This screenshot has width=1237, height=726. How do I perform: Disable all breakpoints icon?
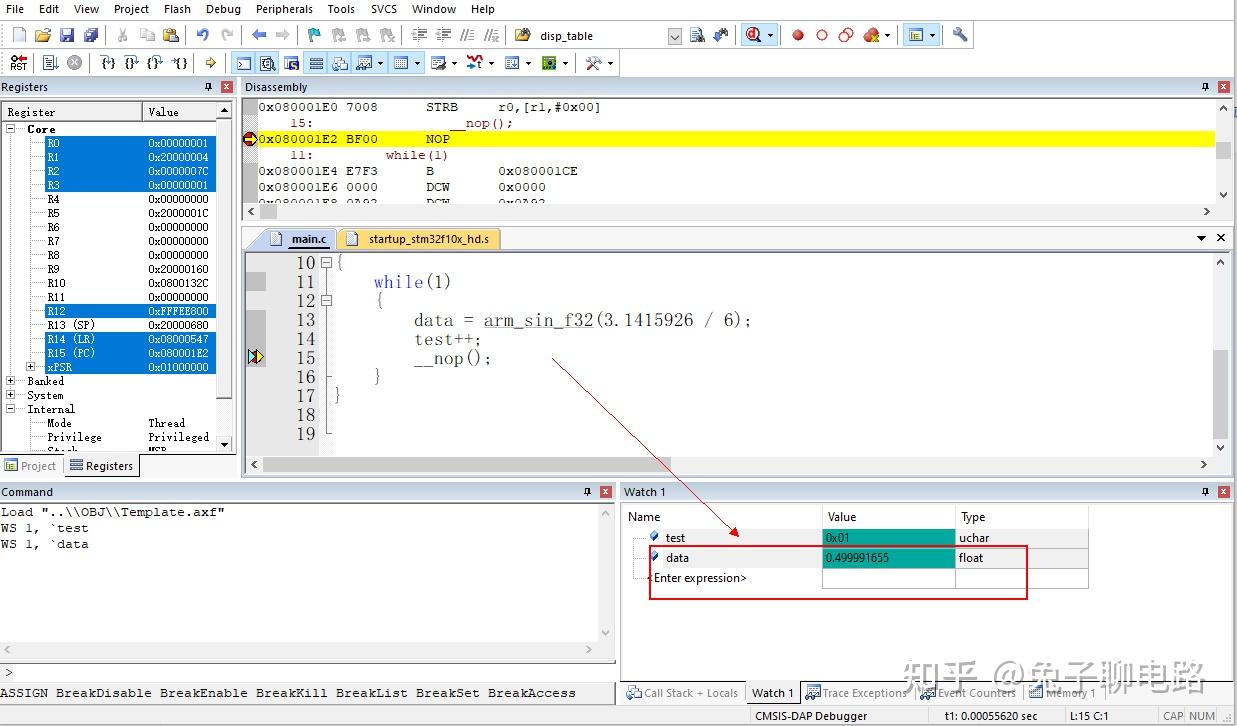point(846,35)
